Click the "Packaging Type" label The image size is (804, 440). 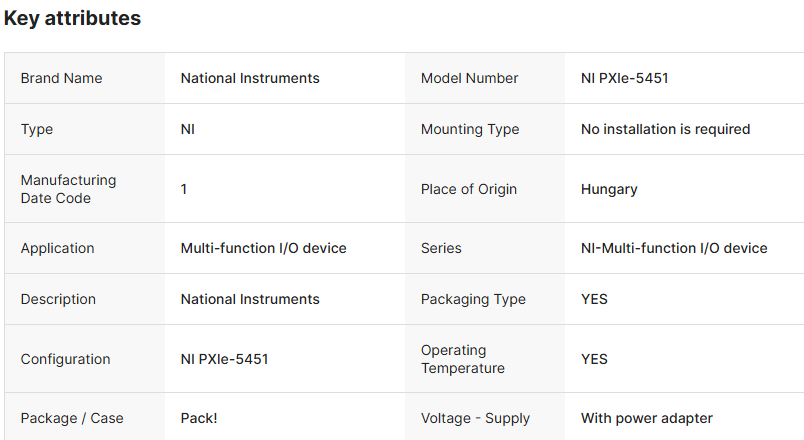coord(473,299)
